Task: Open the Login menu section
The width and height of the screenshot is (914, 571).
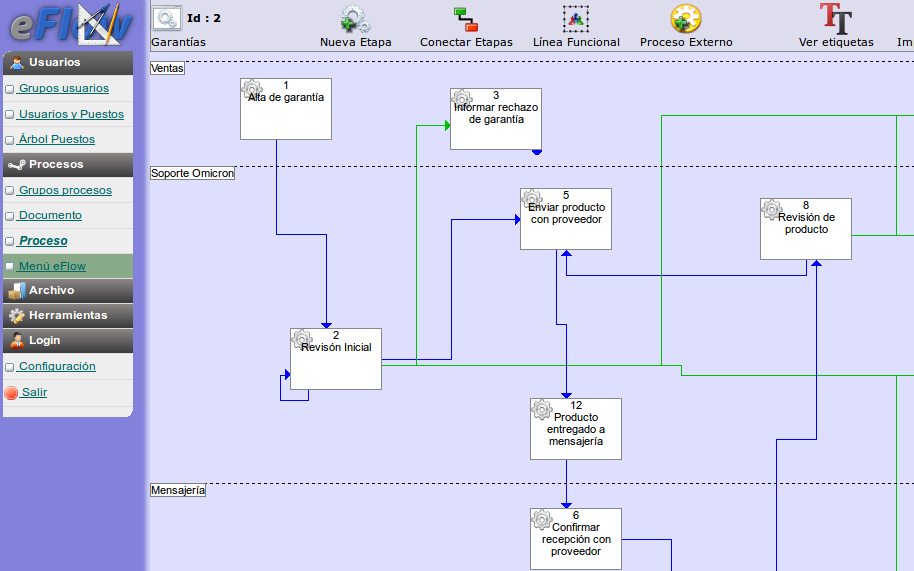Action: (67, 340)
